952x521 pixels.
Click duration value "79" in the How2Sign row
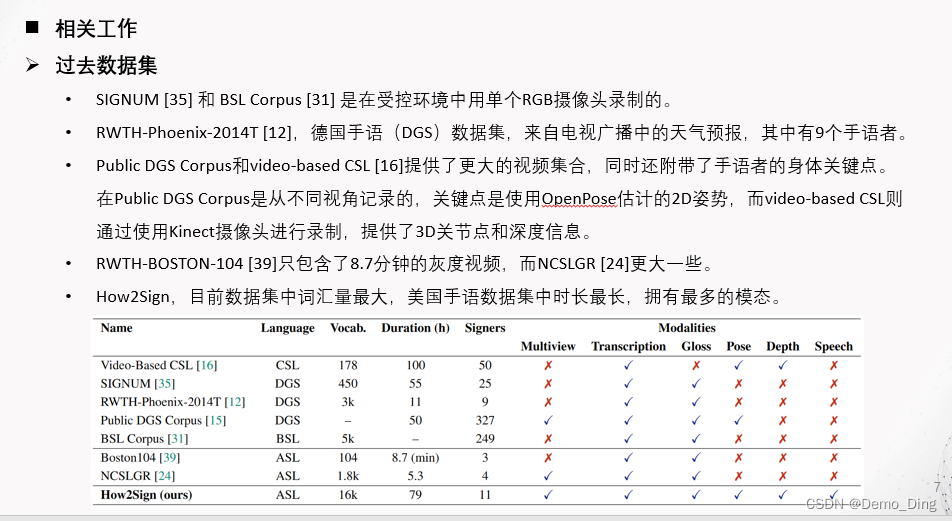(415, 495)
